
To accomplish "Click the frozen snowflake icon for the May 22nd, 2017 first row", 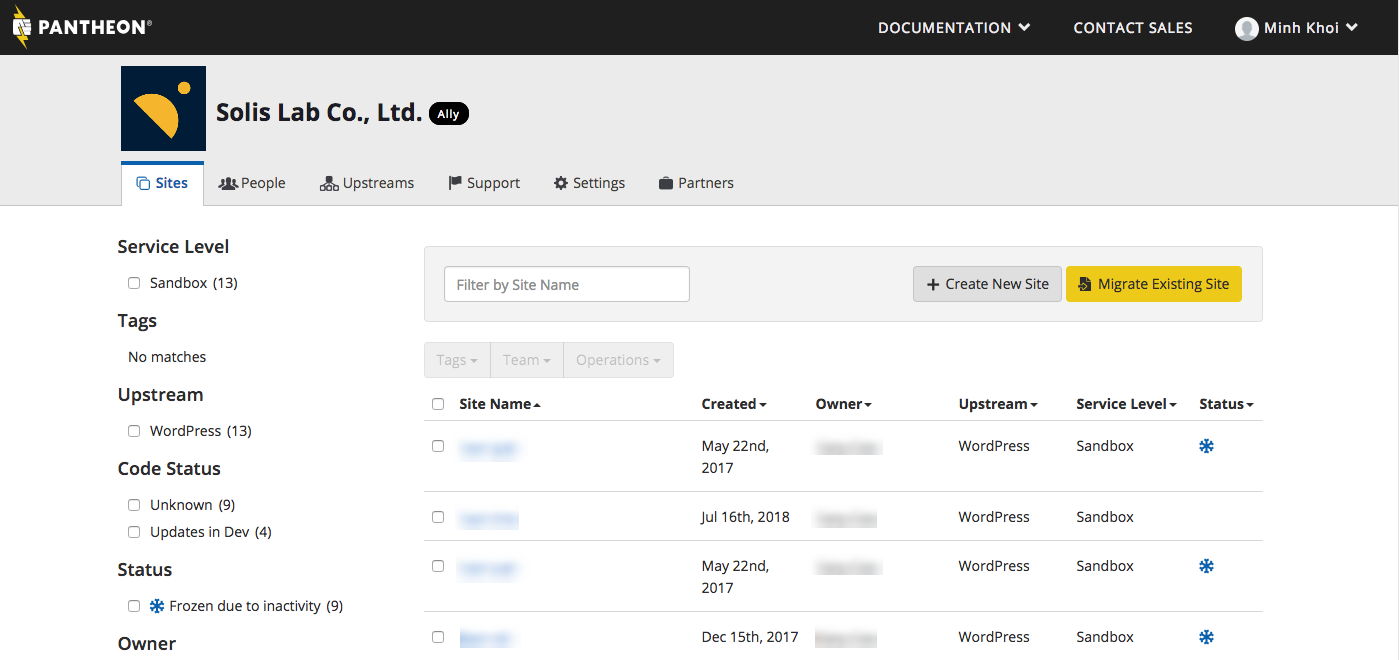I will pos(1206,446).
